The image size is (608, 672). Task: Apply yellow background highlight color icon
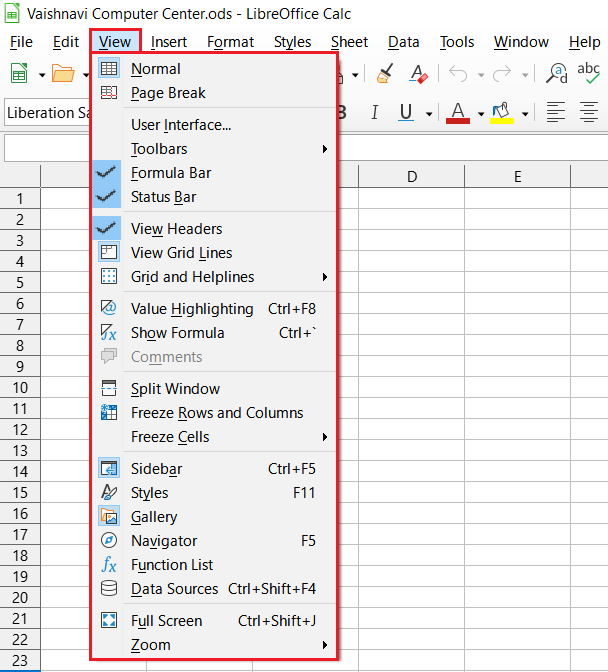tap(502, 113)
